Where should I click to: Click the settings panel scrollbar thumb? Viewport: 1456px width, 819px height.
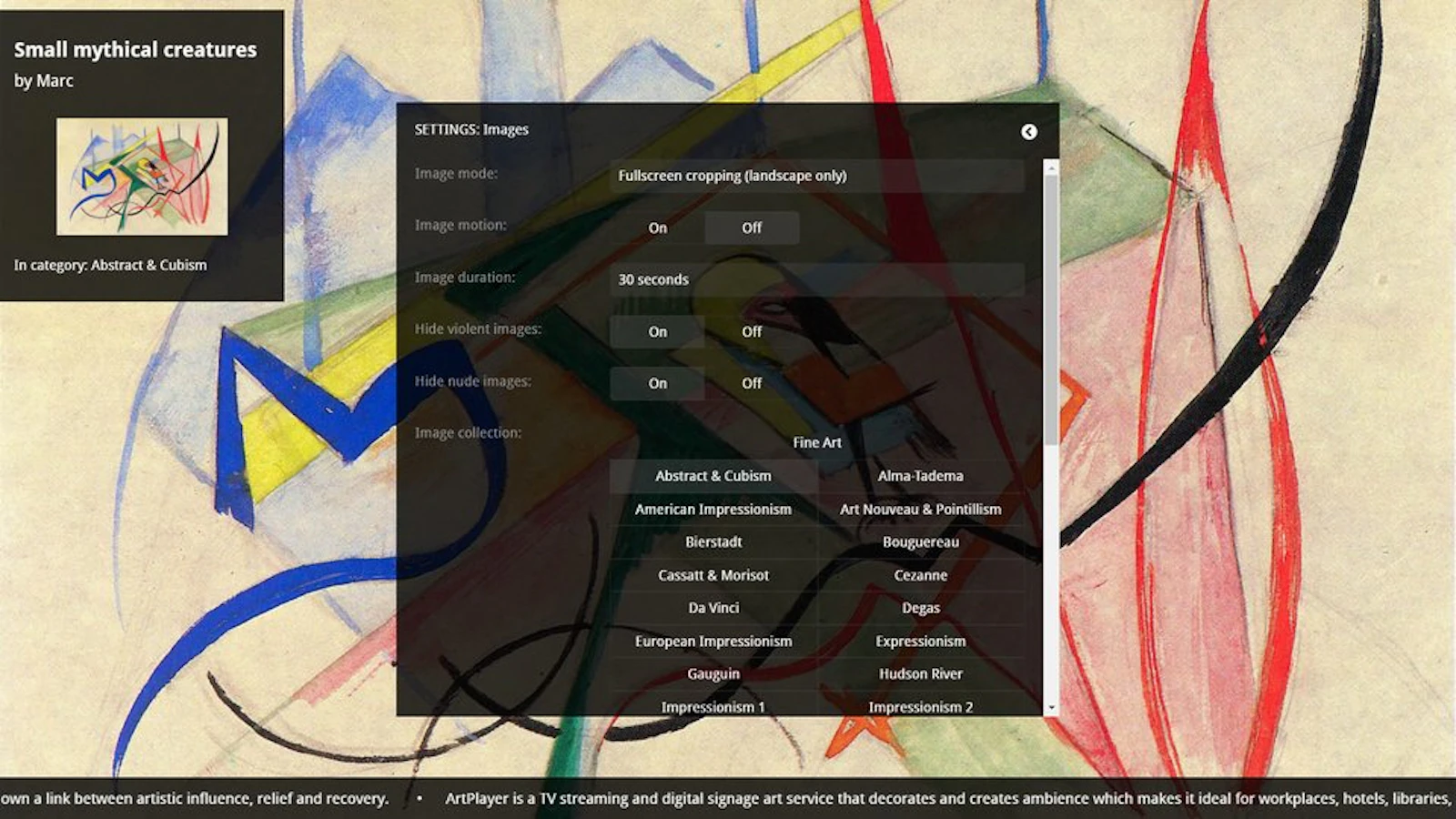1051,309
